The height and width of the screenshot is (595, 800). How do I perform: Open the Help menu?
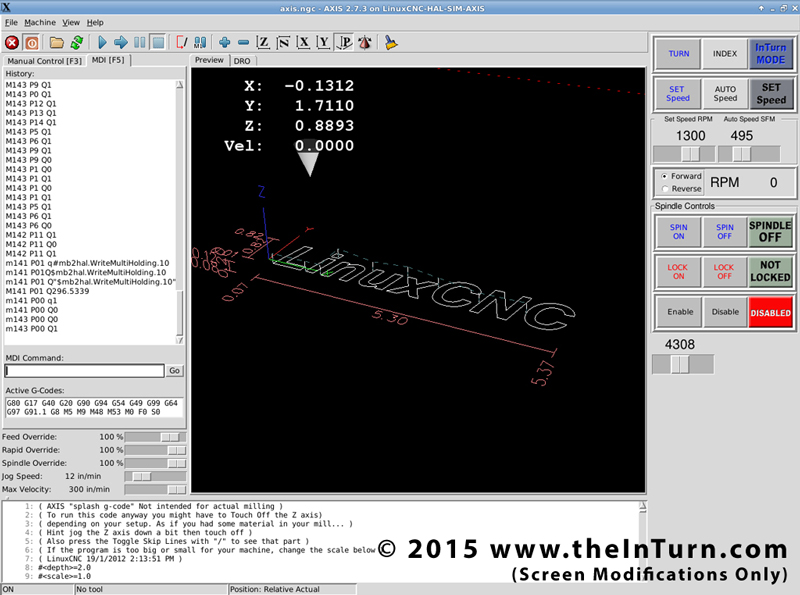[x=95, y=22]
